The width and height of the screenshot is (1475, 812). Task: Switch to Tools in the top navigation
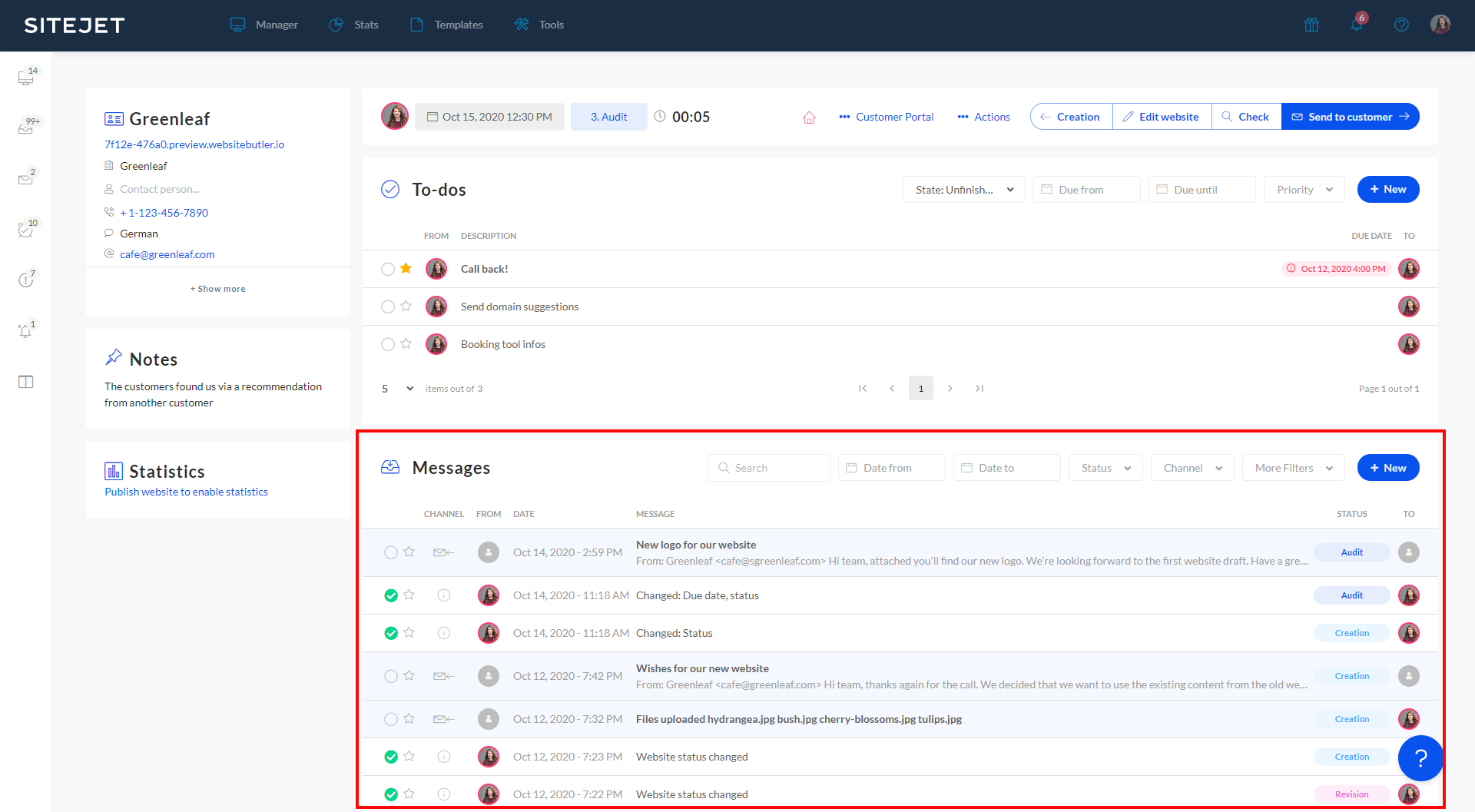pos(550,25)
